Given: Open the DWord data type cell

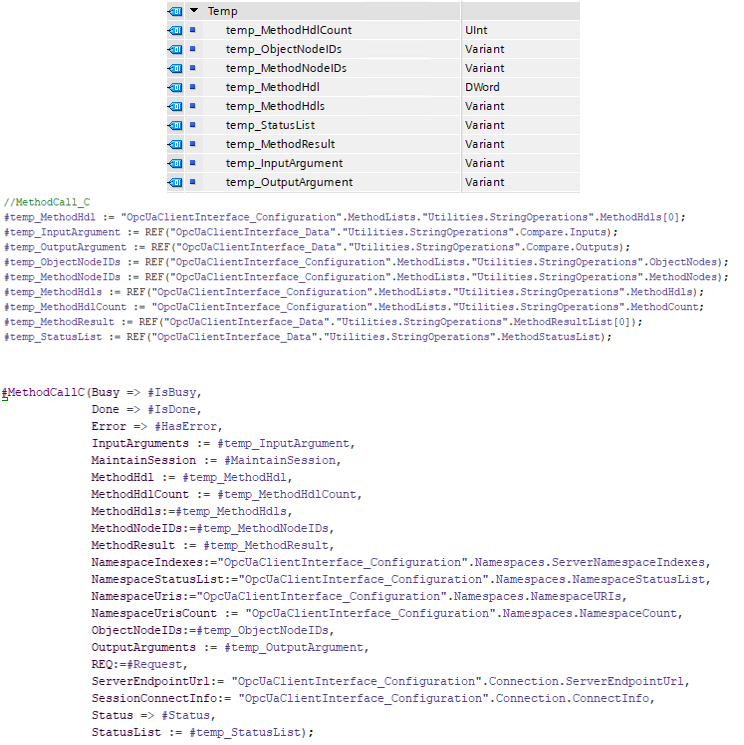Looking at the screenshot, I should coord(482,87).
